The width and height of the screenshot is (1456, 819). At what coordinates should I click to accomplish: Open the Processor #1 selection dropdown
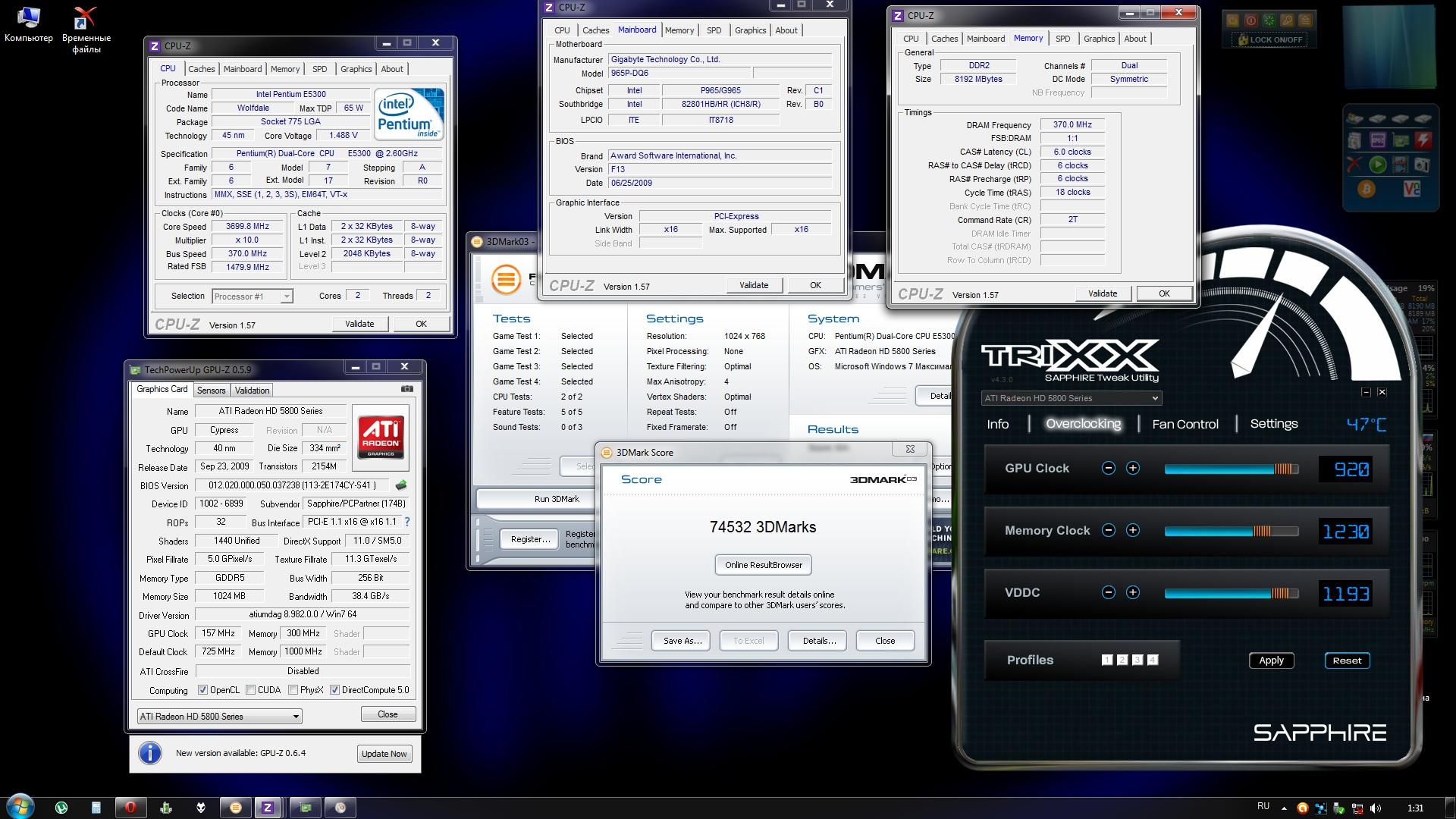point(252,297)
